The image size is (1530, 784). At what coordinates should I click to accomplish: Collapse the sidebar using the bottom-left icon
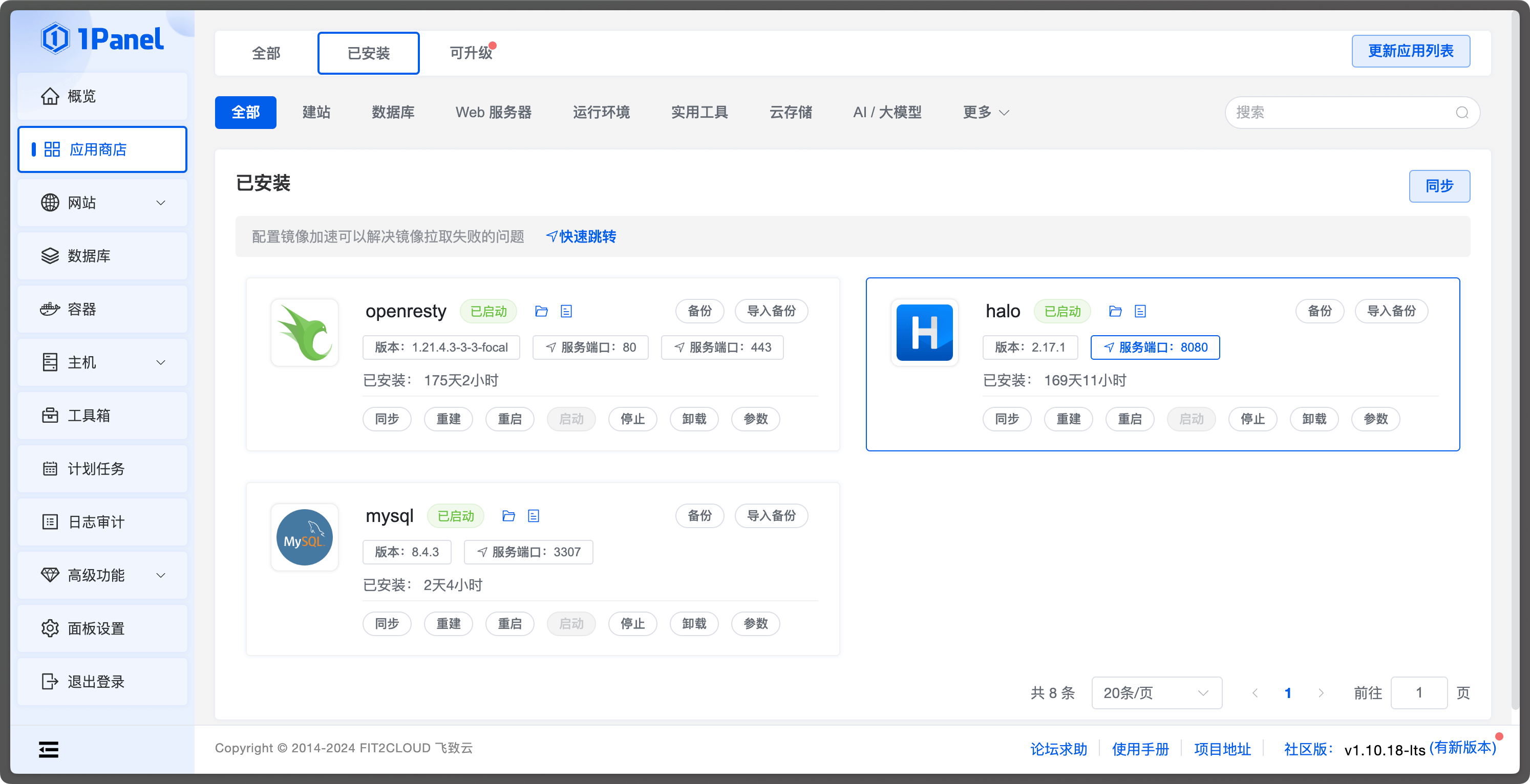(49, 750)
